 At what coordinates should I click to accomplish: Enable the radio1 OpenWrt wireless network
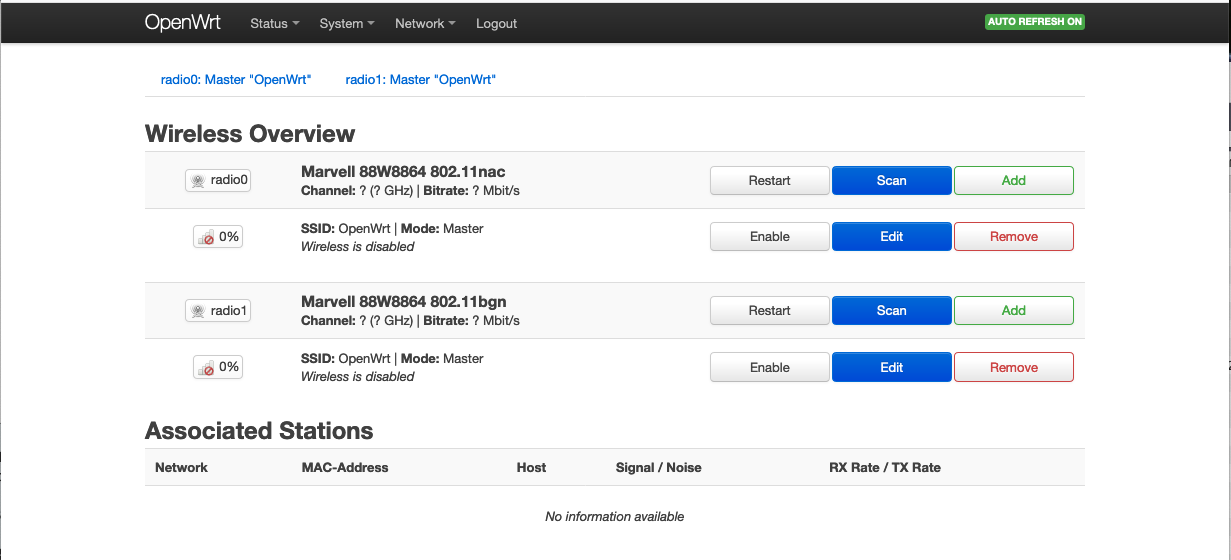click(x=769, y=367)
